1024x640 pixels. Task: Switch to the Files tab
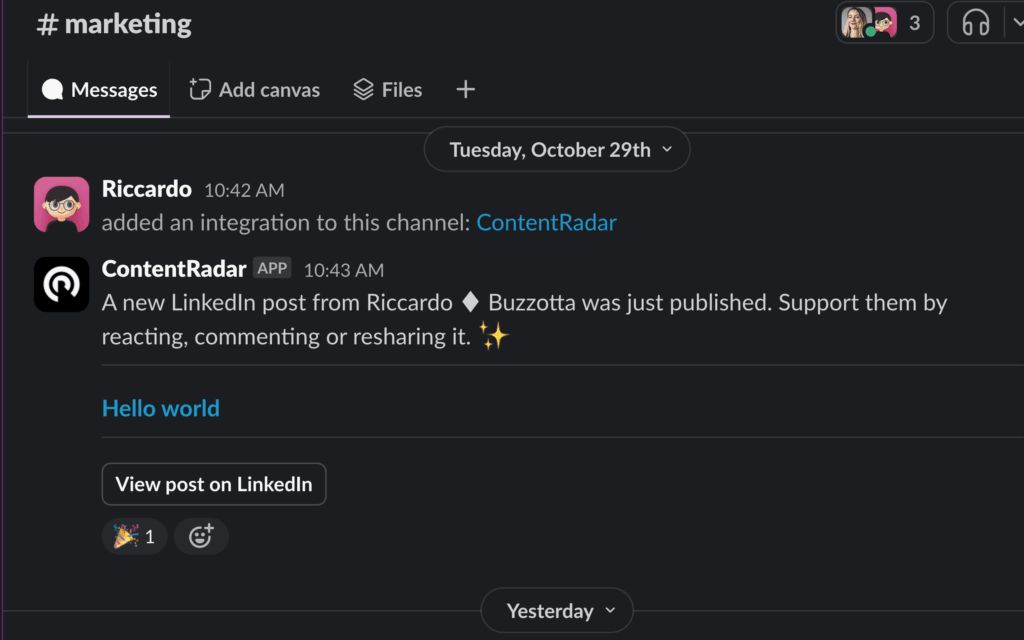[388, 90]
